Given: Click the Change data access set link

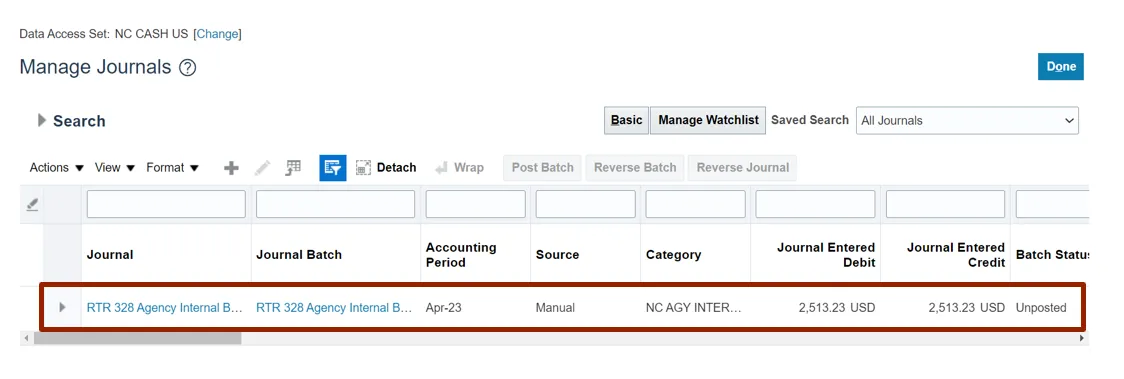Looking at the screenshot, I should 219,34.
